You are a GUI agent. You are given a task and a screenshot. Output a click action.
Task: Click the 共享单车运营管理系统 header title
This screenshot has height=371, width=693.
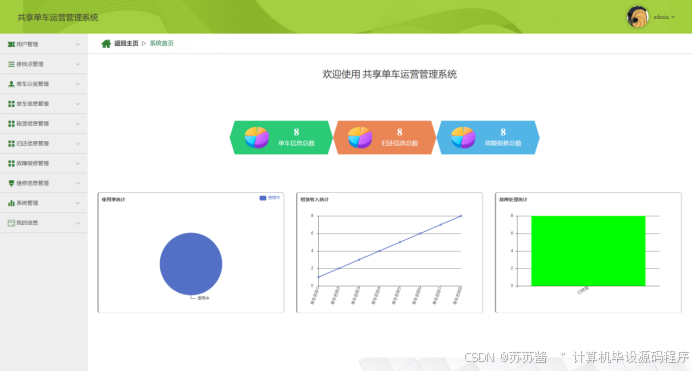[58, 18]
